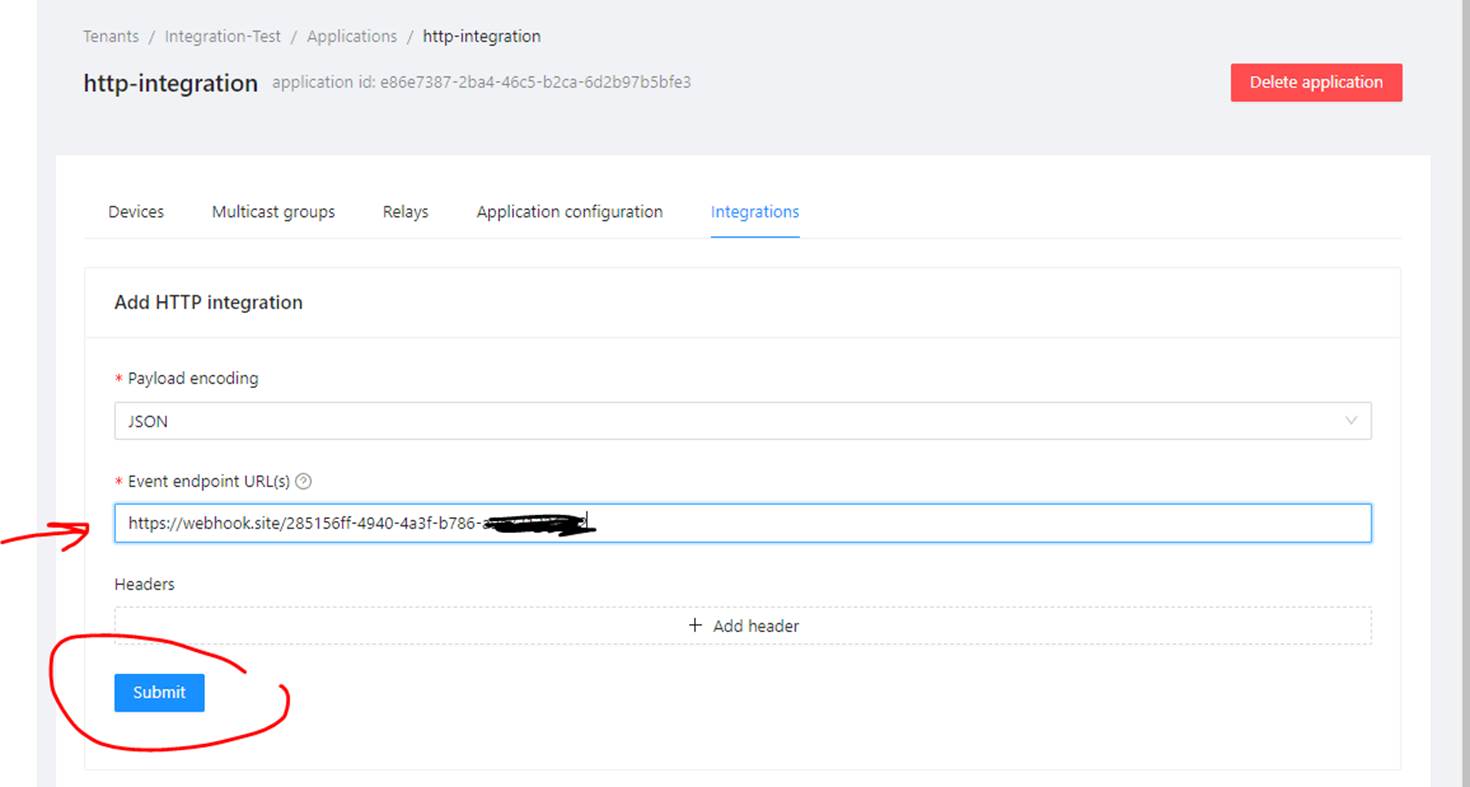Click the Payload encoding label
This screenshot has height=787, width=1470.
[x=193, y=378]
